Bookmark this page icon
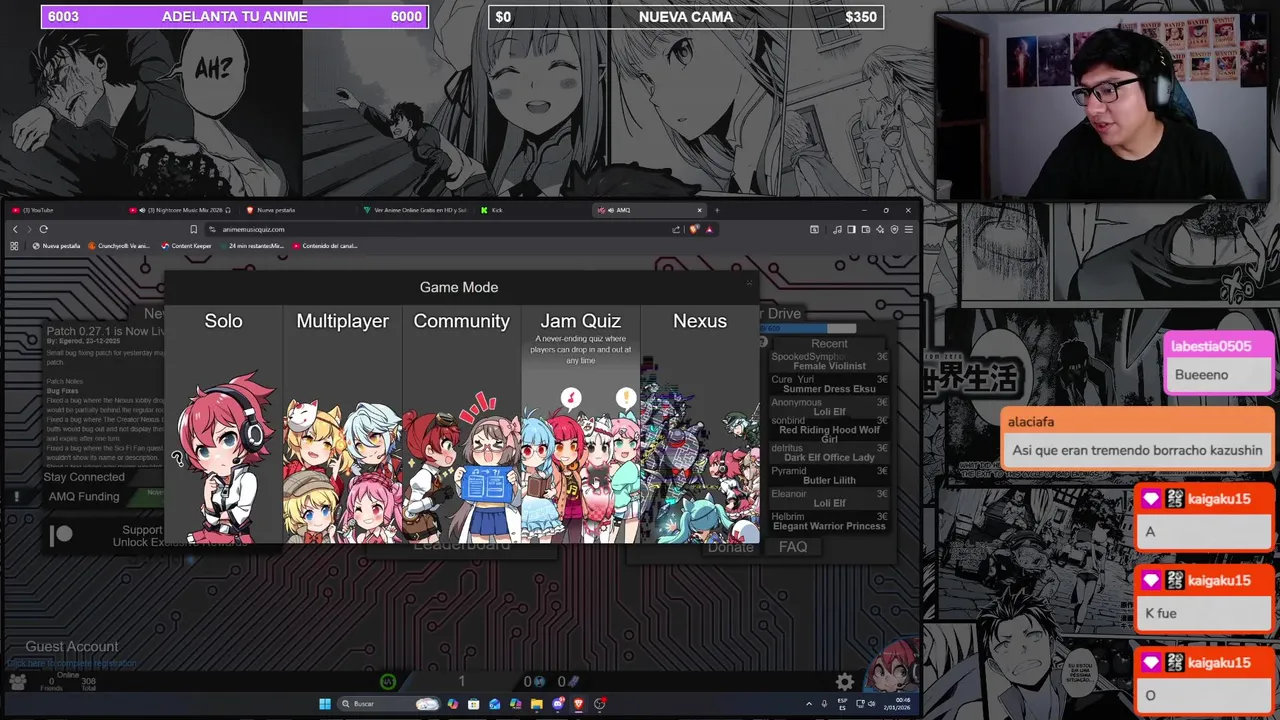Screen dimensions: 1280x720 click(194, 229)
